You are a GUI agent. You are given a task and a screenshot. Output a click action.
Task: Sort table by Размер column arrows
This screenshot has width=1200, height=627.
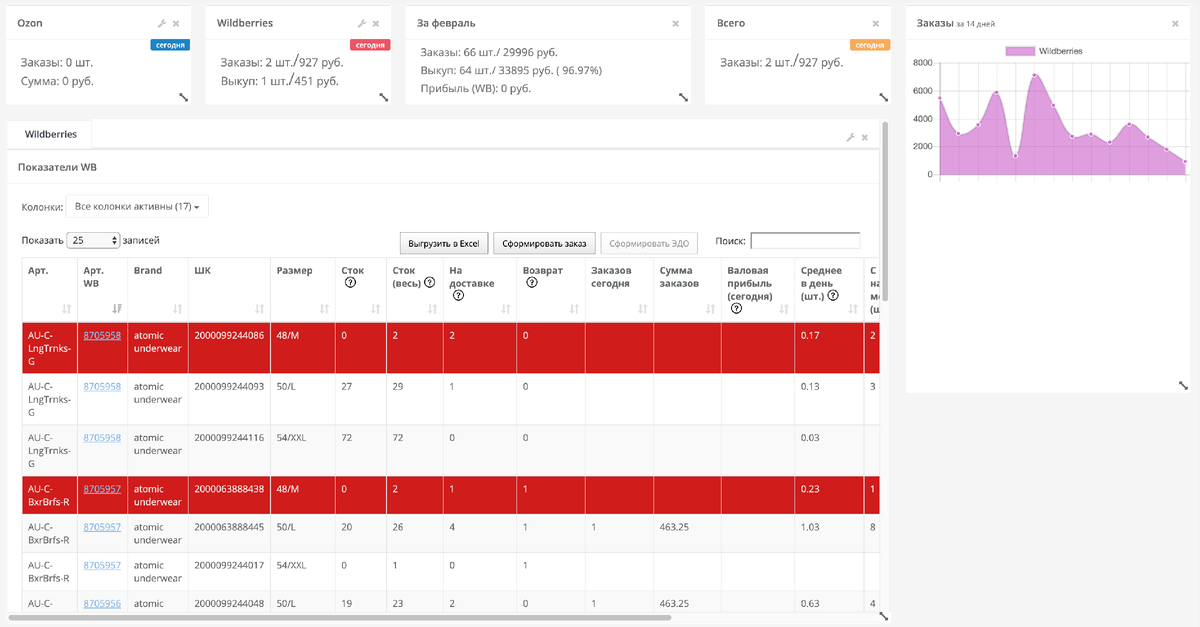click(x=325, y=309)
